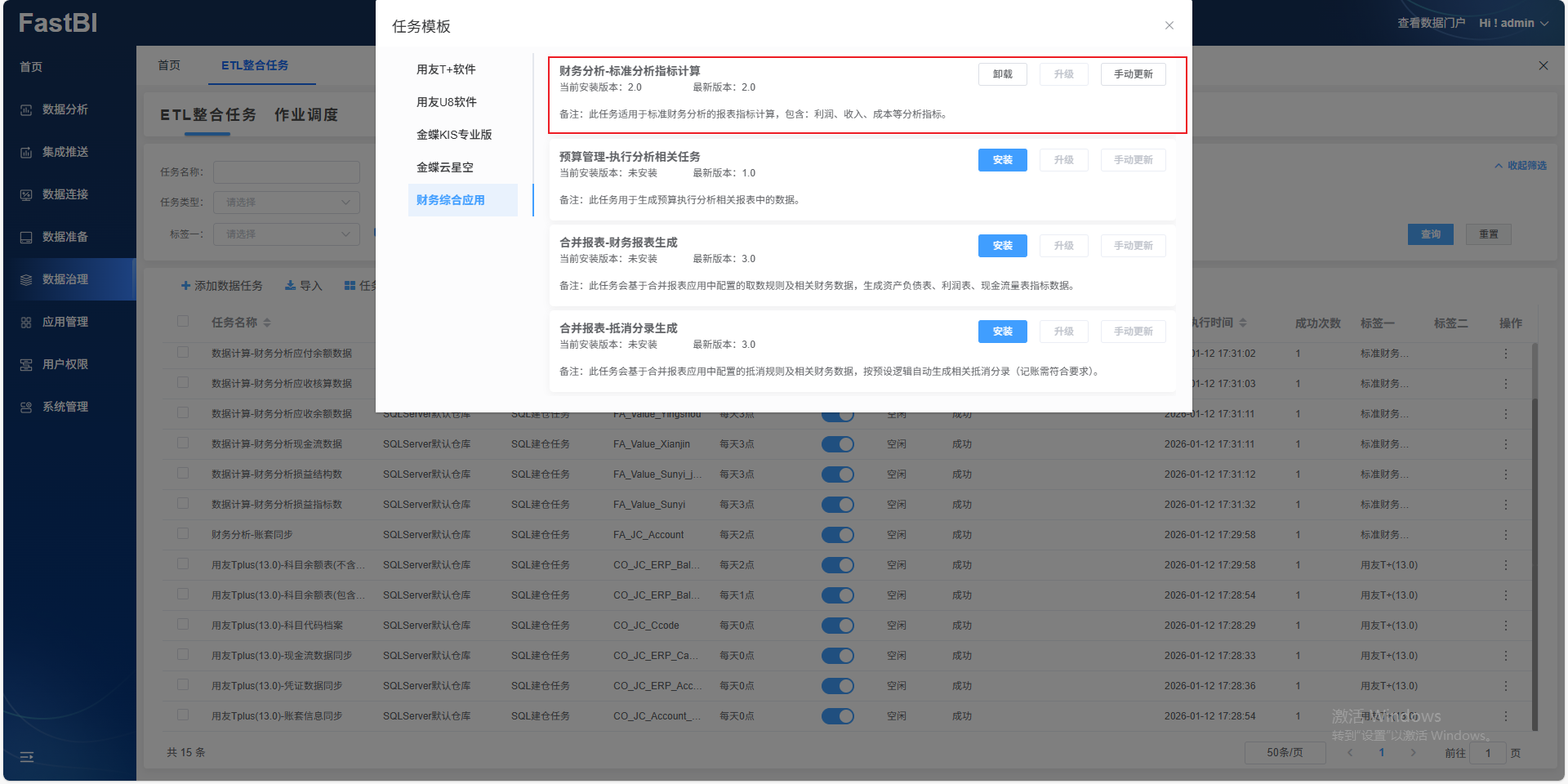
Task: Click the 系统管理 sidebar icon
Action: pos(26,408)
